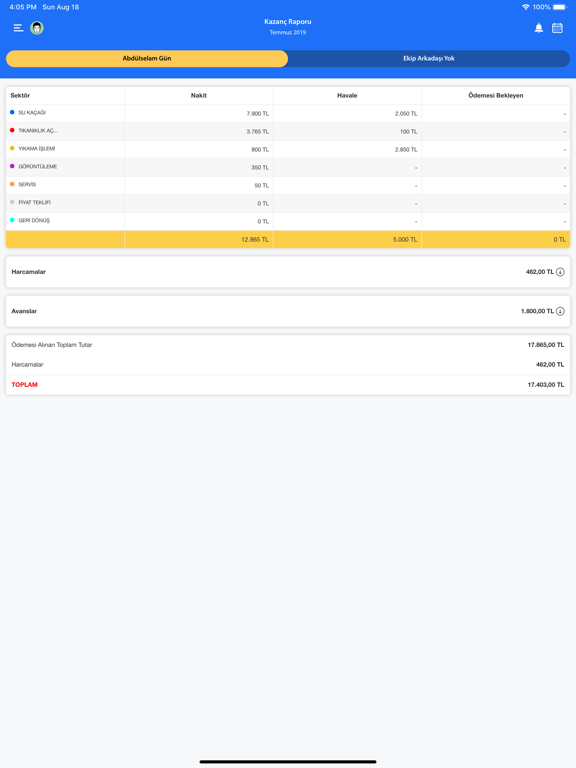The height and width of the screenshot is (768, 576).
Task: Click the Havale column header
Action: (x=347, y=96)
